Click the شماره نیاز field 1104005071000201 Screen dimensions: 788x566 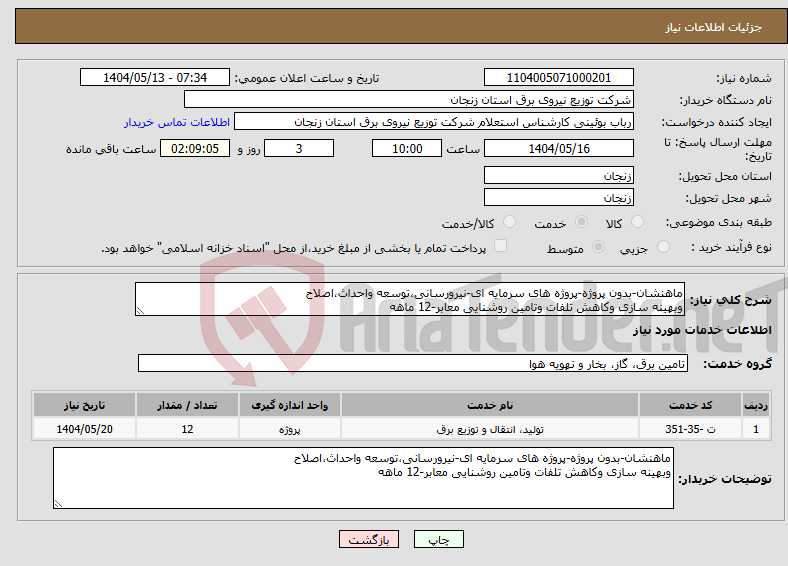click(558, 77)
